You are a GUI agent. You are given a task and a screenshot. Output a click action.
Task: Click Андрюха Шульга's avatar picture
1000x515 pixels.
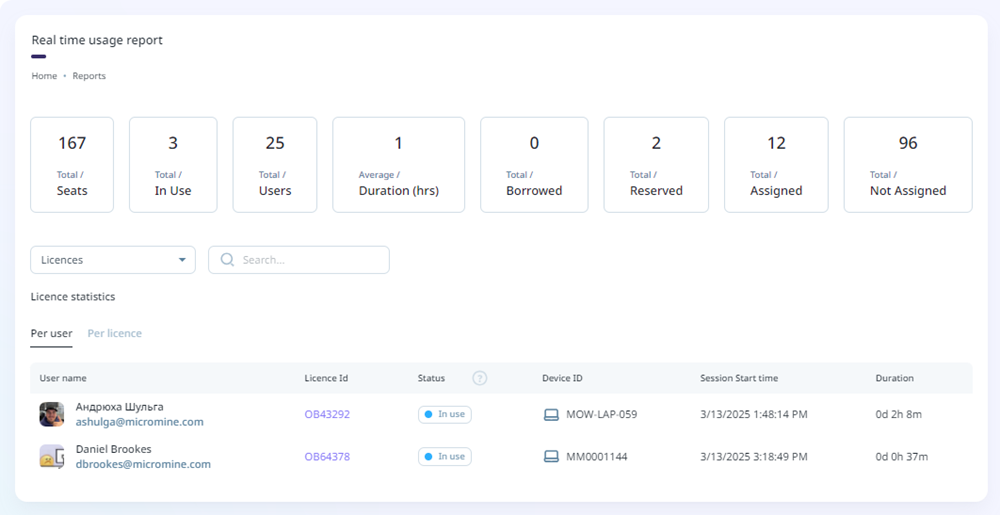click(x=52, y=414)
